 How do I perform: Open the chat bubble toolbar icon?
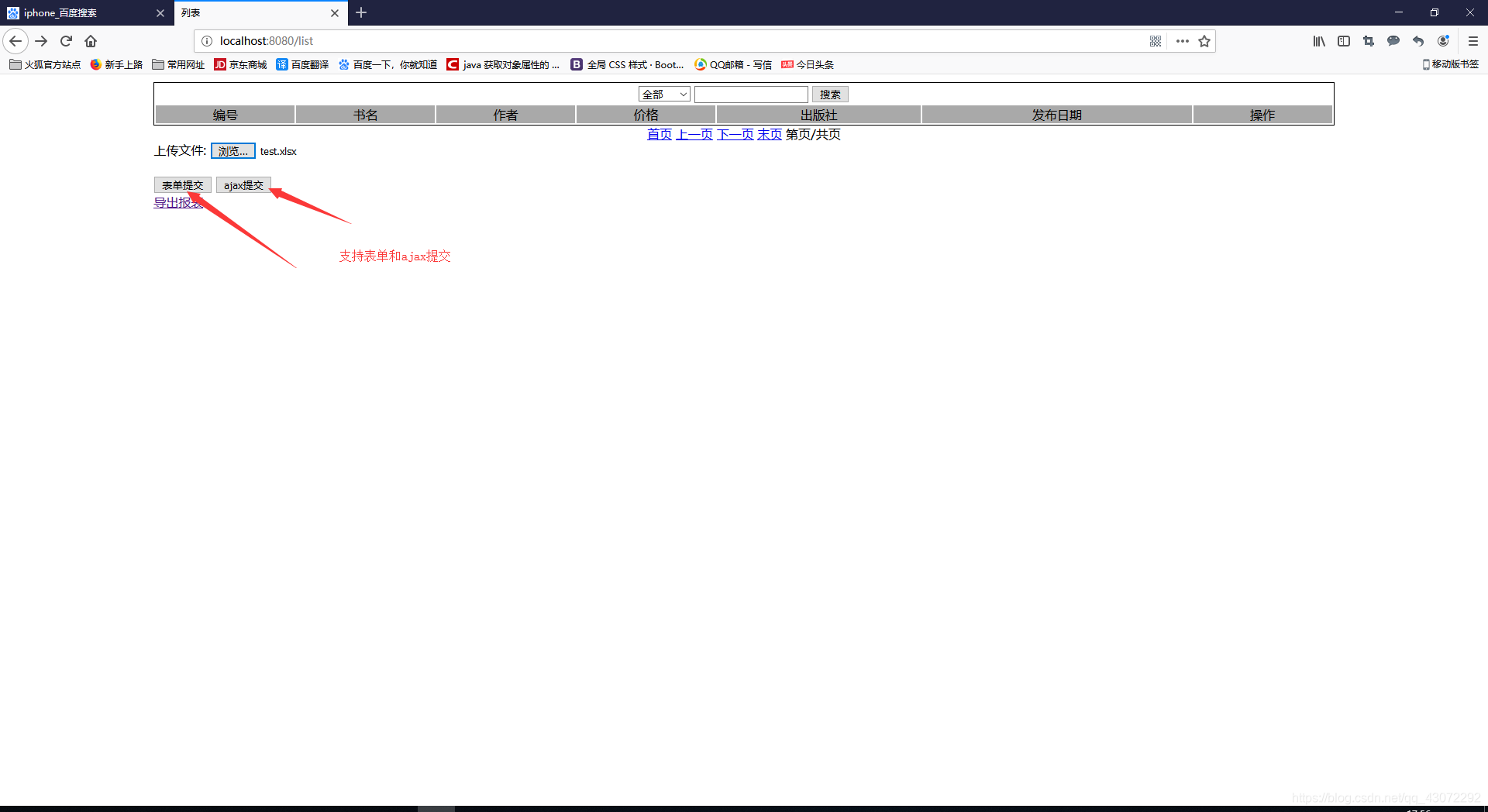pyautogui.click(x=1393, y=41)
